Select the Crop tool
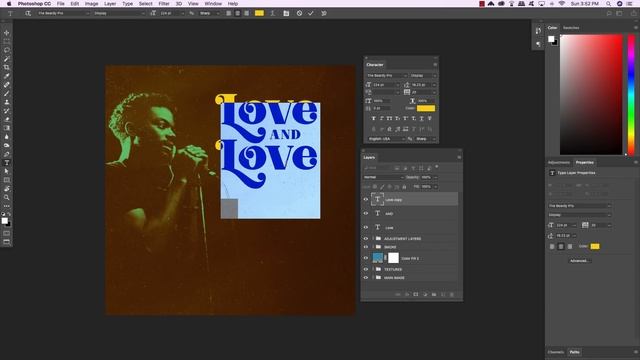This screenshot has height=360, width=640. click(7, 67)
